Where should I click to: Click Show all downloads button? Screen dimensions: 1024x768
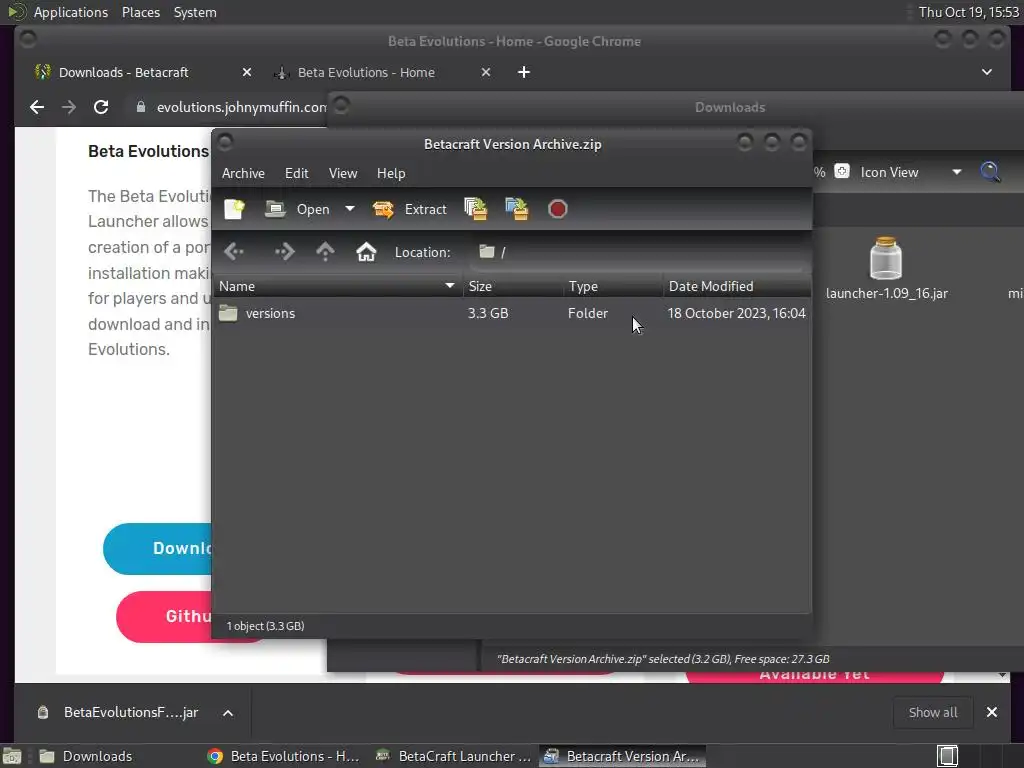(x=933, y=712)
